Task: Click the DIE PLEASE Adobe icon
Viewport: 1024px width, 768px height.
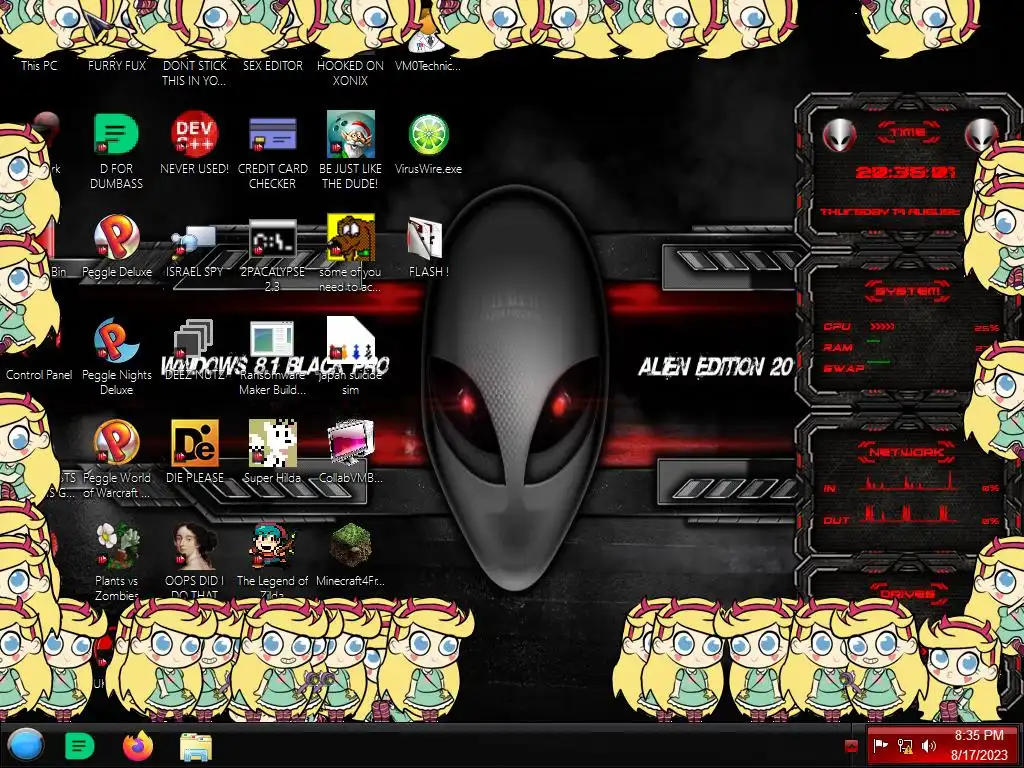Action: 195,443
